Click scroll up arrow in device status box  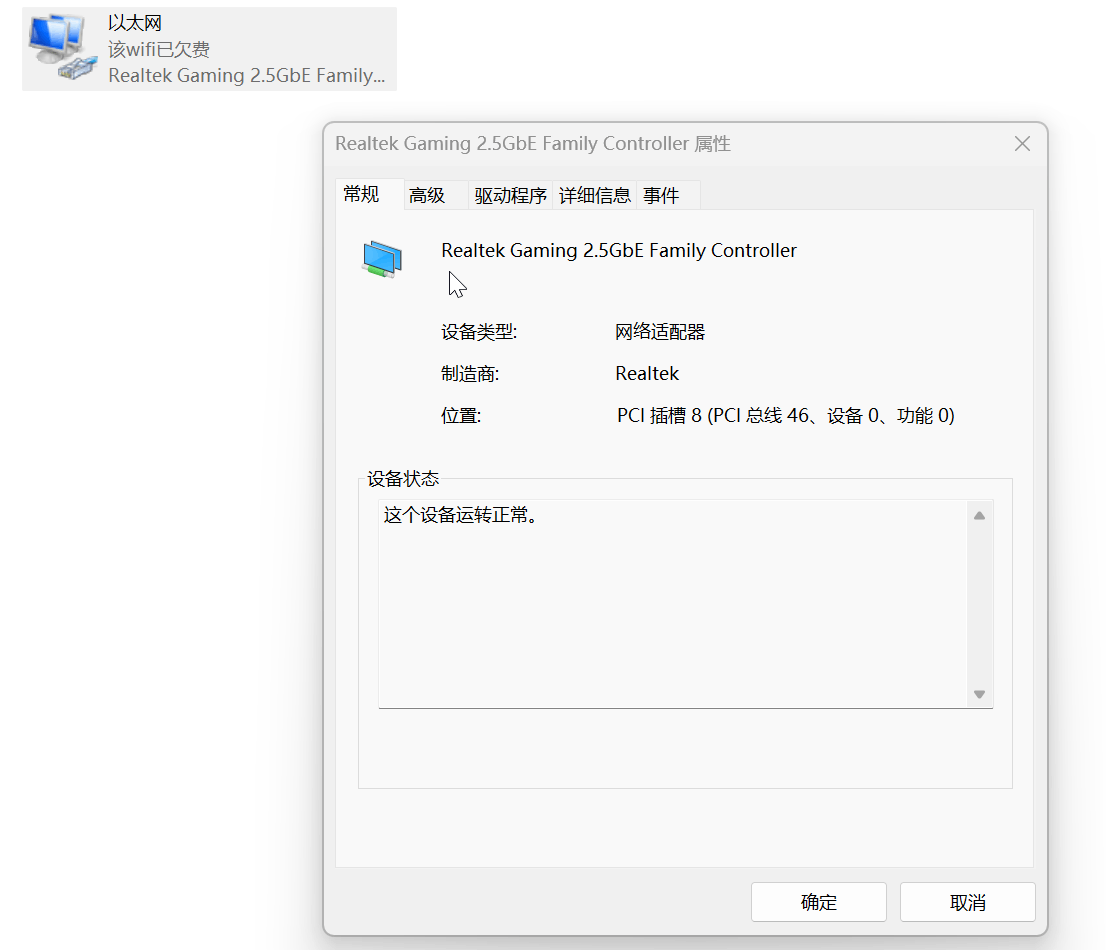[979, 516]
